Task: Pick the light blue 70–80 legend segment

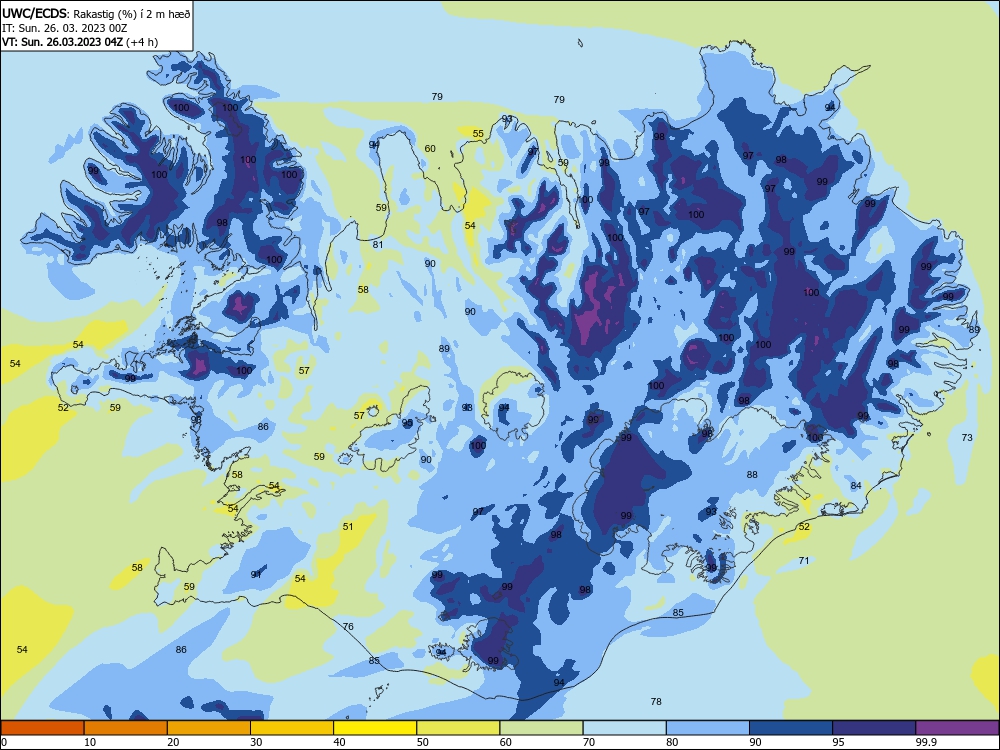Action: click(x=624, y=728)
